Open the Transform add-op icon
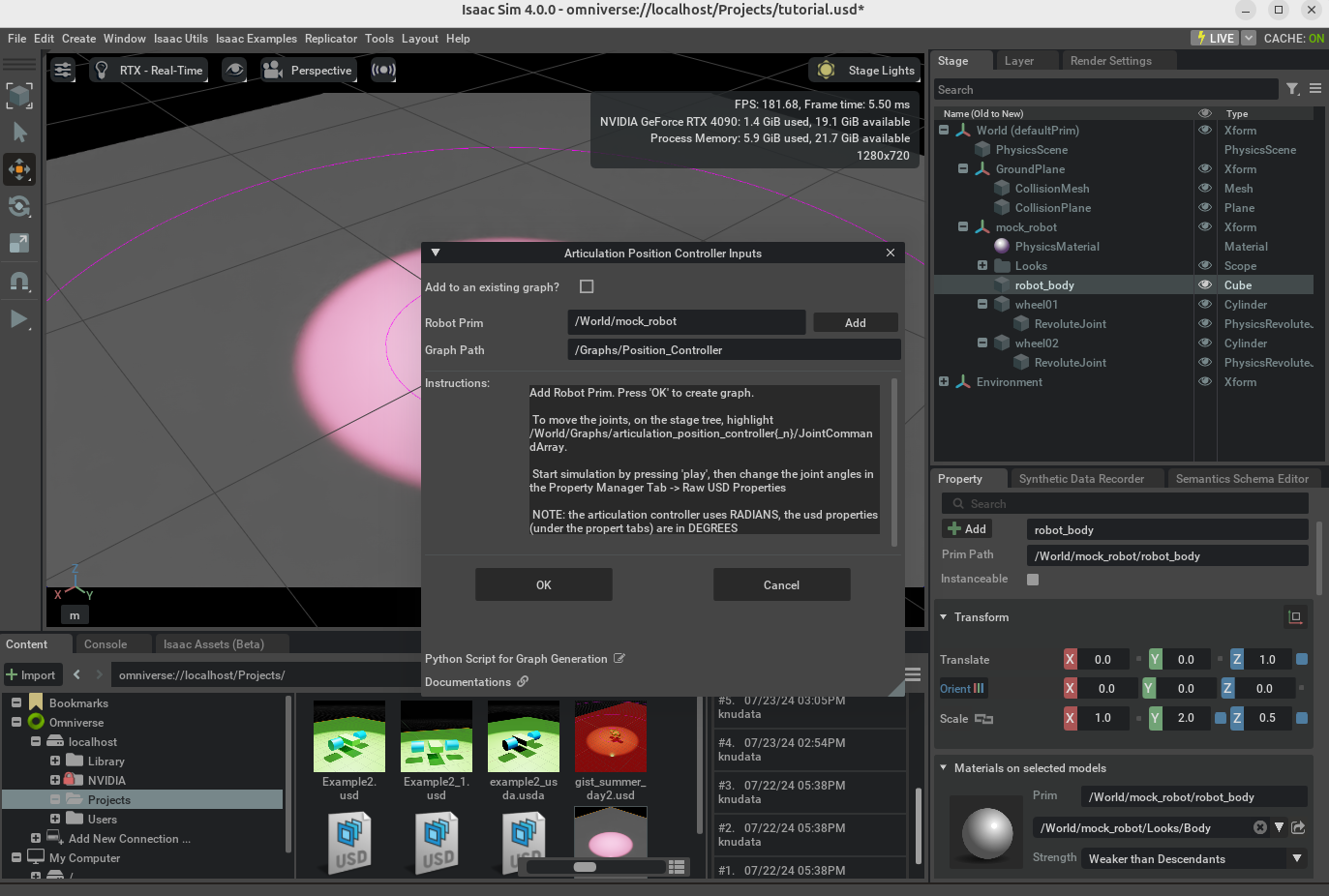This screenshot has height=896, width=1329. point(1295,616)
